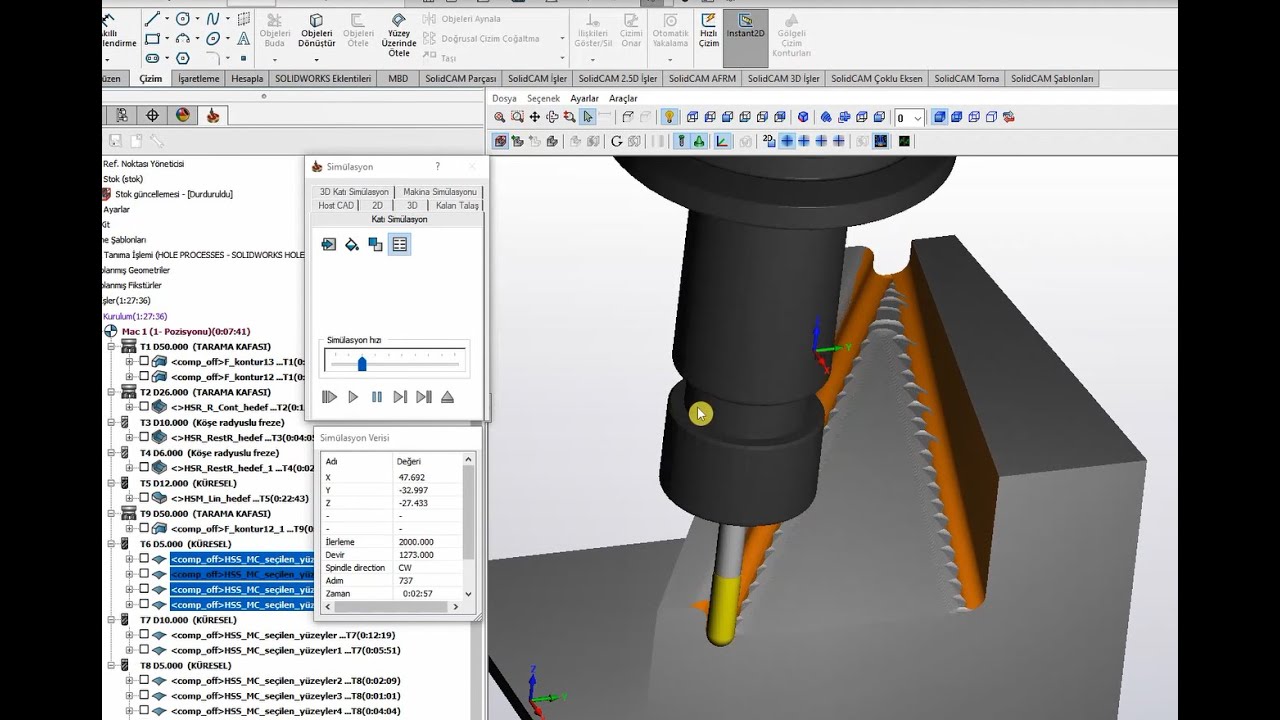
Task: Toggle the simulation data list icon
Action: [399, 244]
